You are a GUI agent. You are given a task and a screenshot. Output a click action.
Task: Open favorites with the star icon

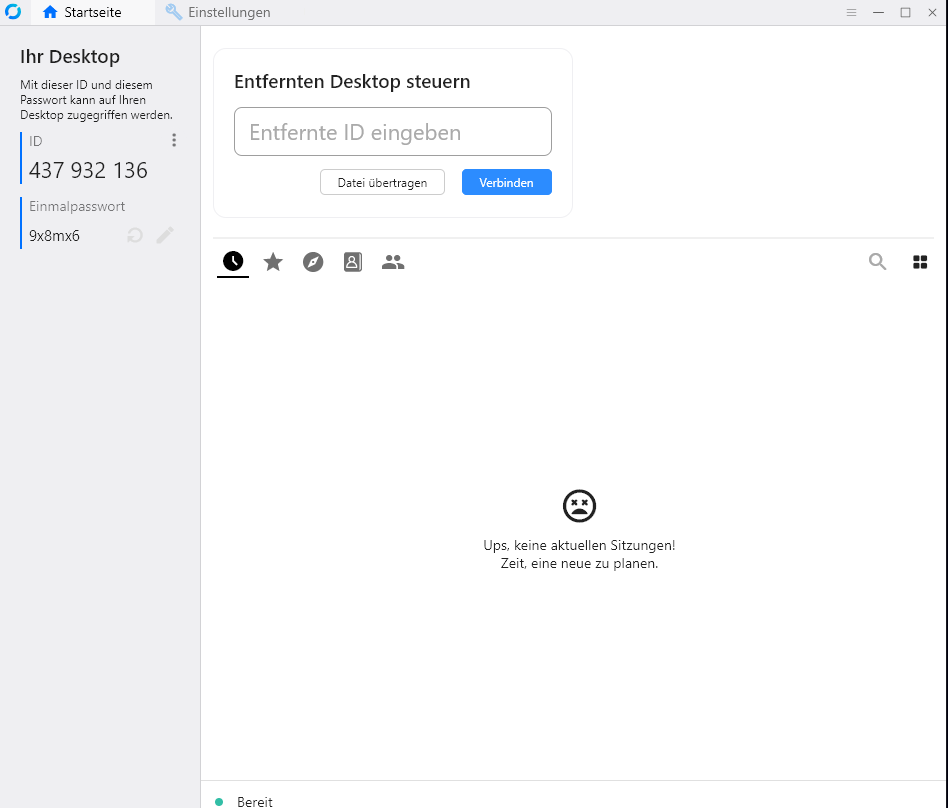[273, 262]
